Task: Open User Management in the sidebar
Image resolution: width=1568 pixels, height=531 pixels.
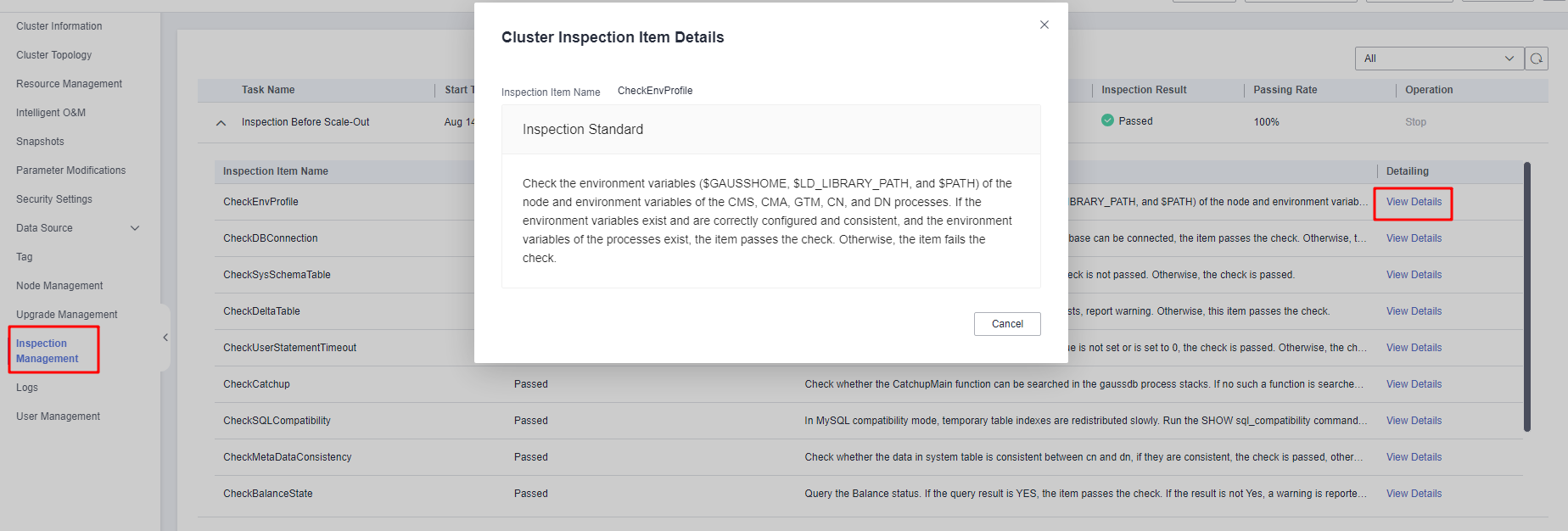Action: (58, 416)
